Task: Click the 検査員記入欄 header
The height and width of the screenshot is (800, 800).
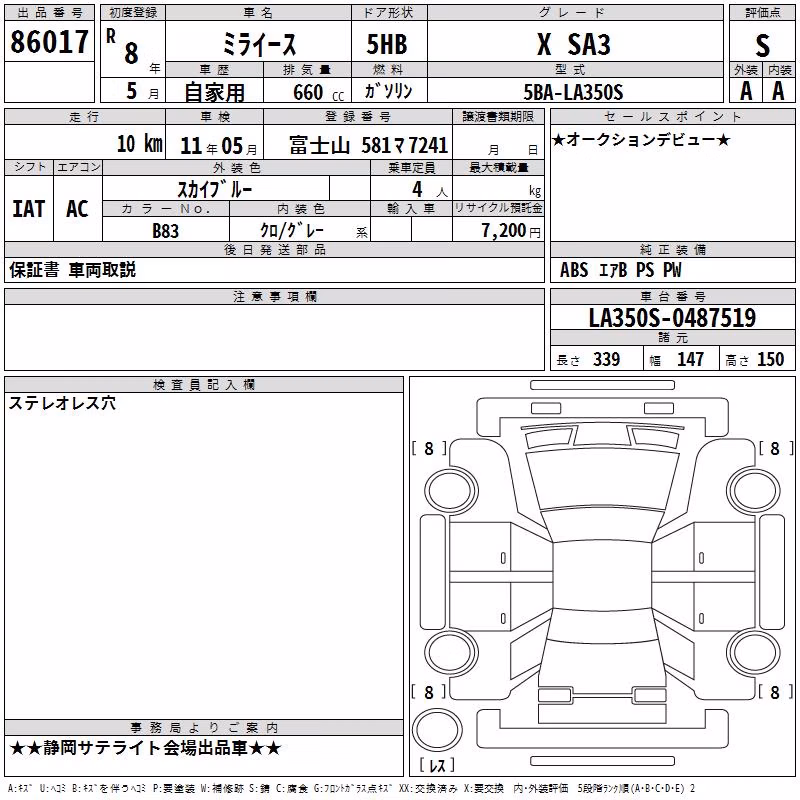Action: click(x=204, y=385)
